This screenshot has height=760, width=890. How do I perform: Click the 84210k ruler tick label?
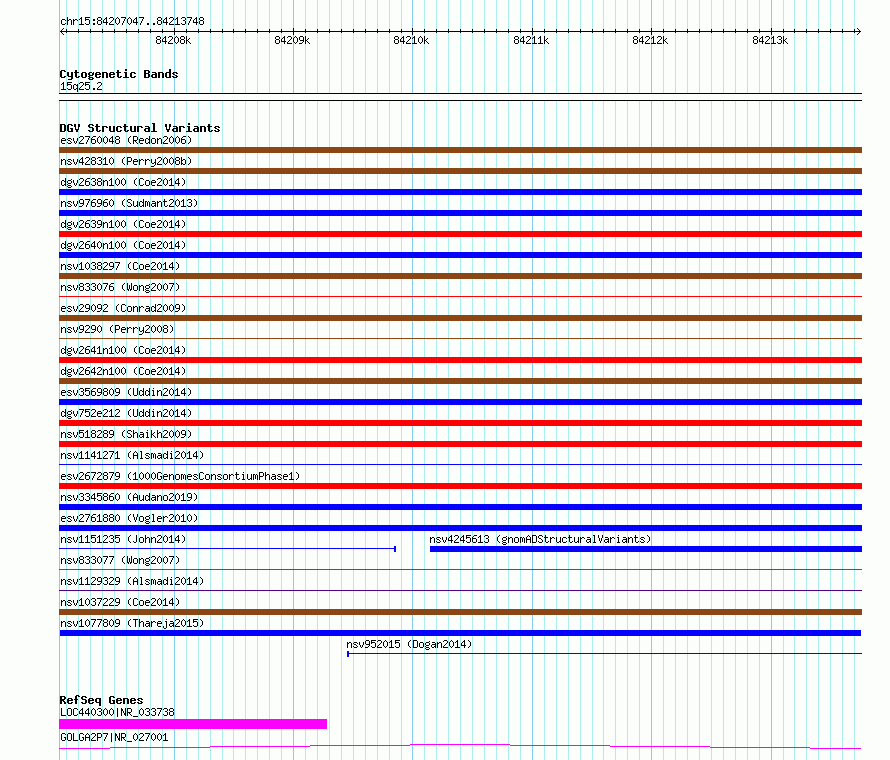411,40
